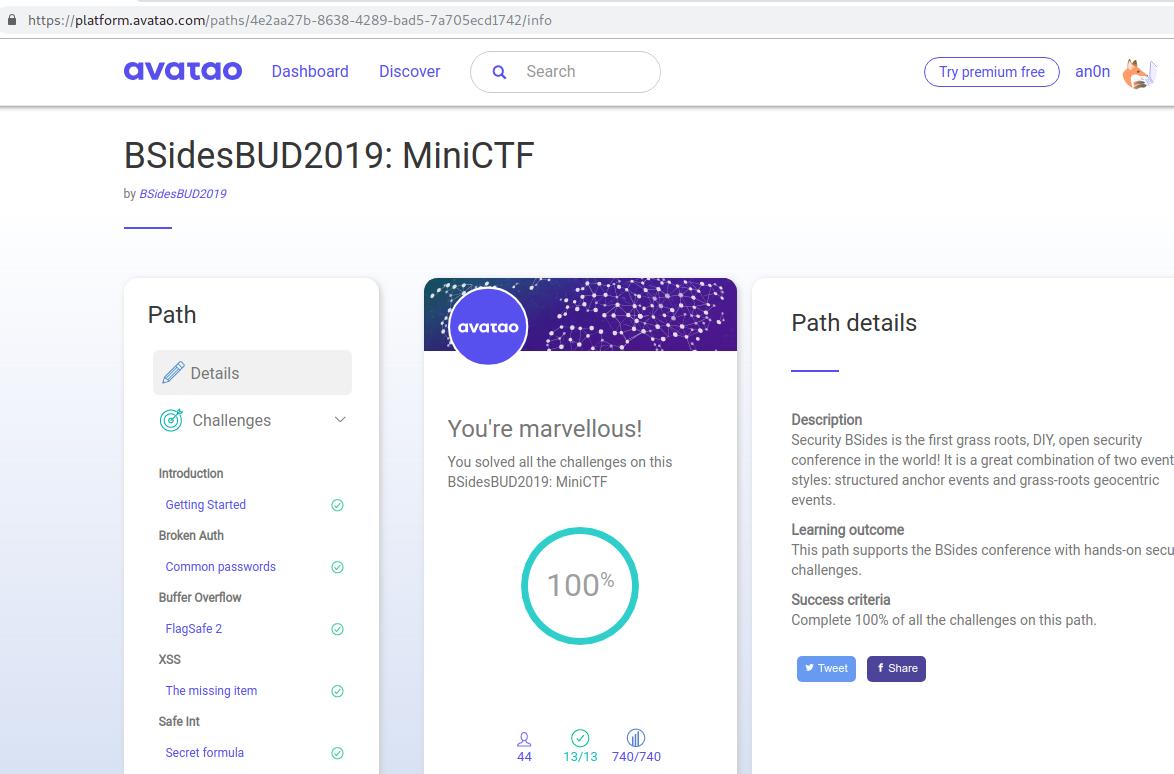Click the Broken Auth category heading
Screen dimensions: 1174x774
coord(191,536)
